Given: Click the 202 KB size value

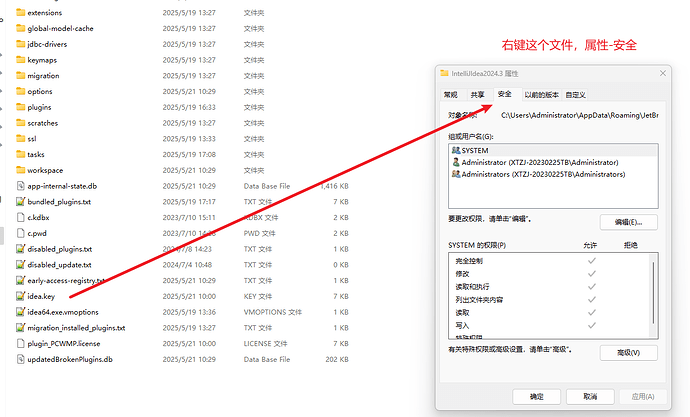Looking at the screenshot, I should coord(337,359).
